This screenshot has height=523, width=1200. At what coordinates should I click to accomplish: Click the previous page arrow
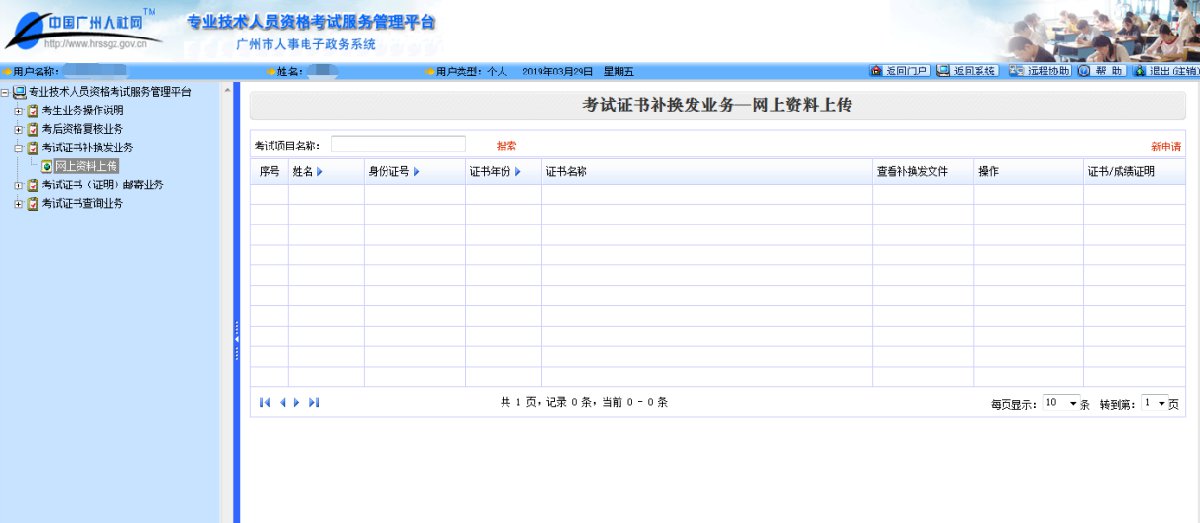pos(282,402)
